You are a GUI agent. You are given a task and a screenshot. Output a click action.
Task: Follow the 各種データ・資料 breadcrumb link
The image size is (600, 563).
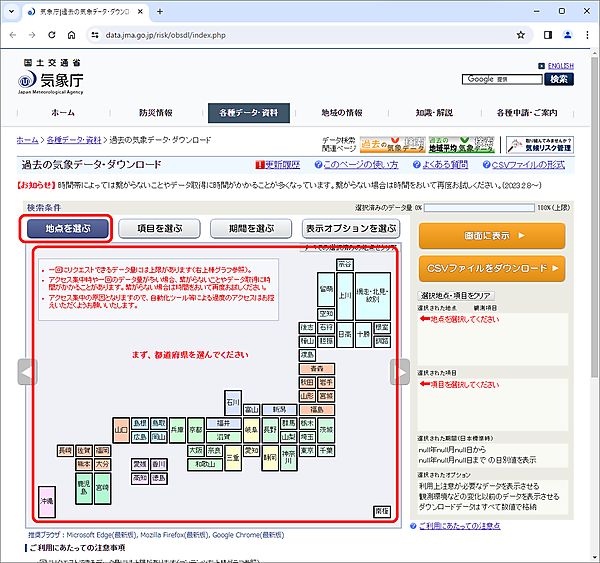coord(74,140)
